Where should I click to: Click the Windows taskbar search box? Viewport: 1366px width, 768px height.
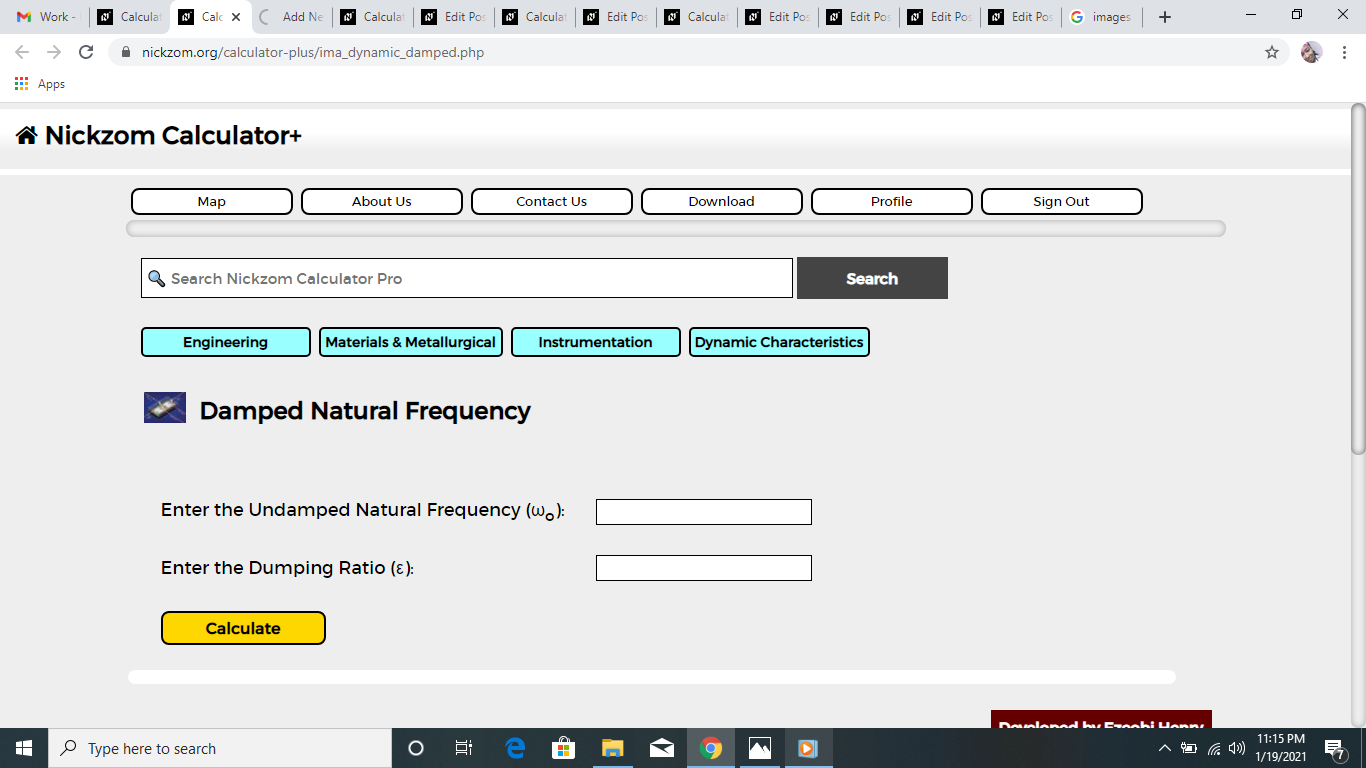(x=220, y=748)
